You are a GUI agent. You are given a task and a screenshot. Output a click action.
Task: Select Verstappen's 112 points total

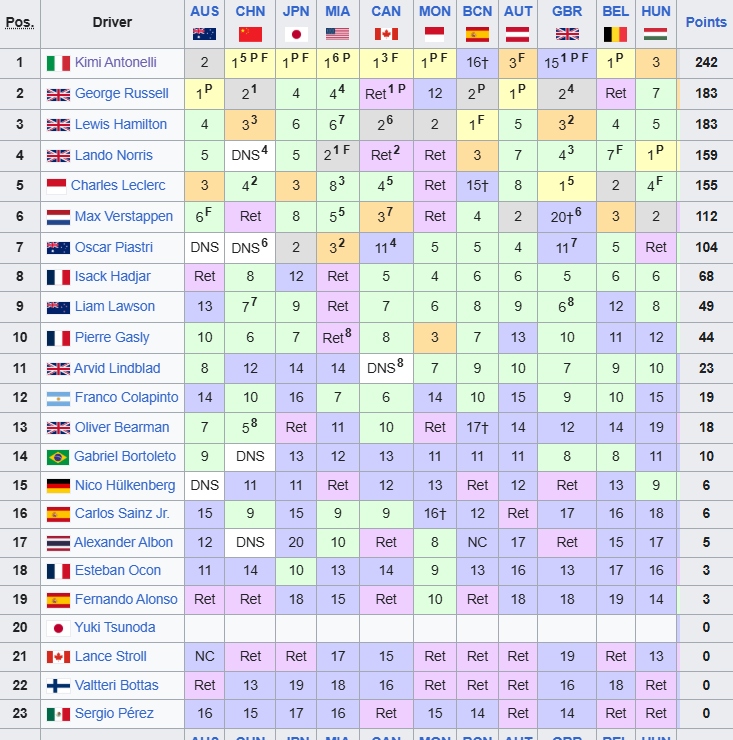click(x=706, y=216)
